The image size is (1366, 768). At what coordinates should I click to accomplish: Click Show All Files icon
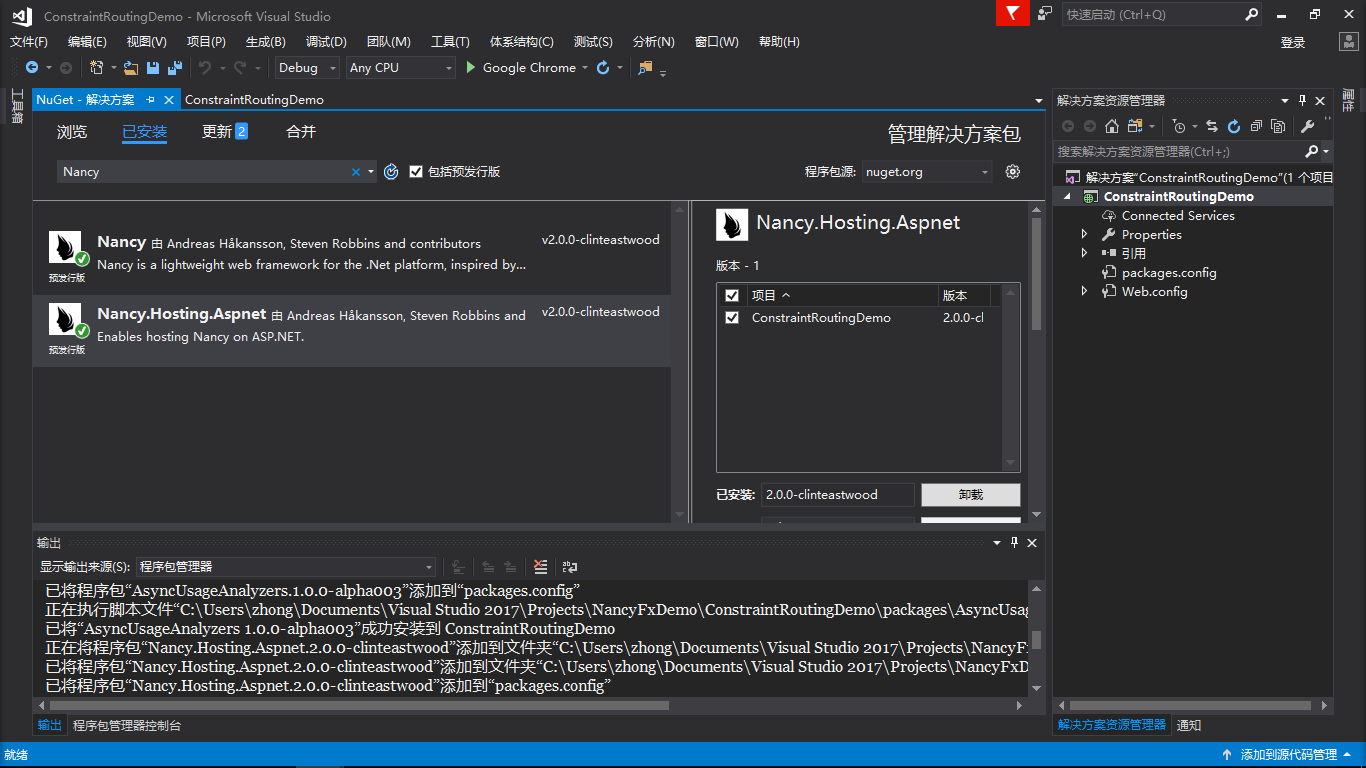pos(1278,126)
